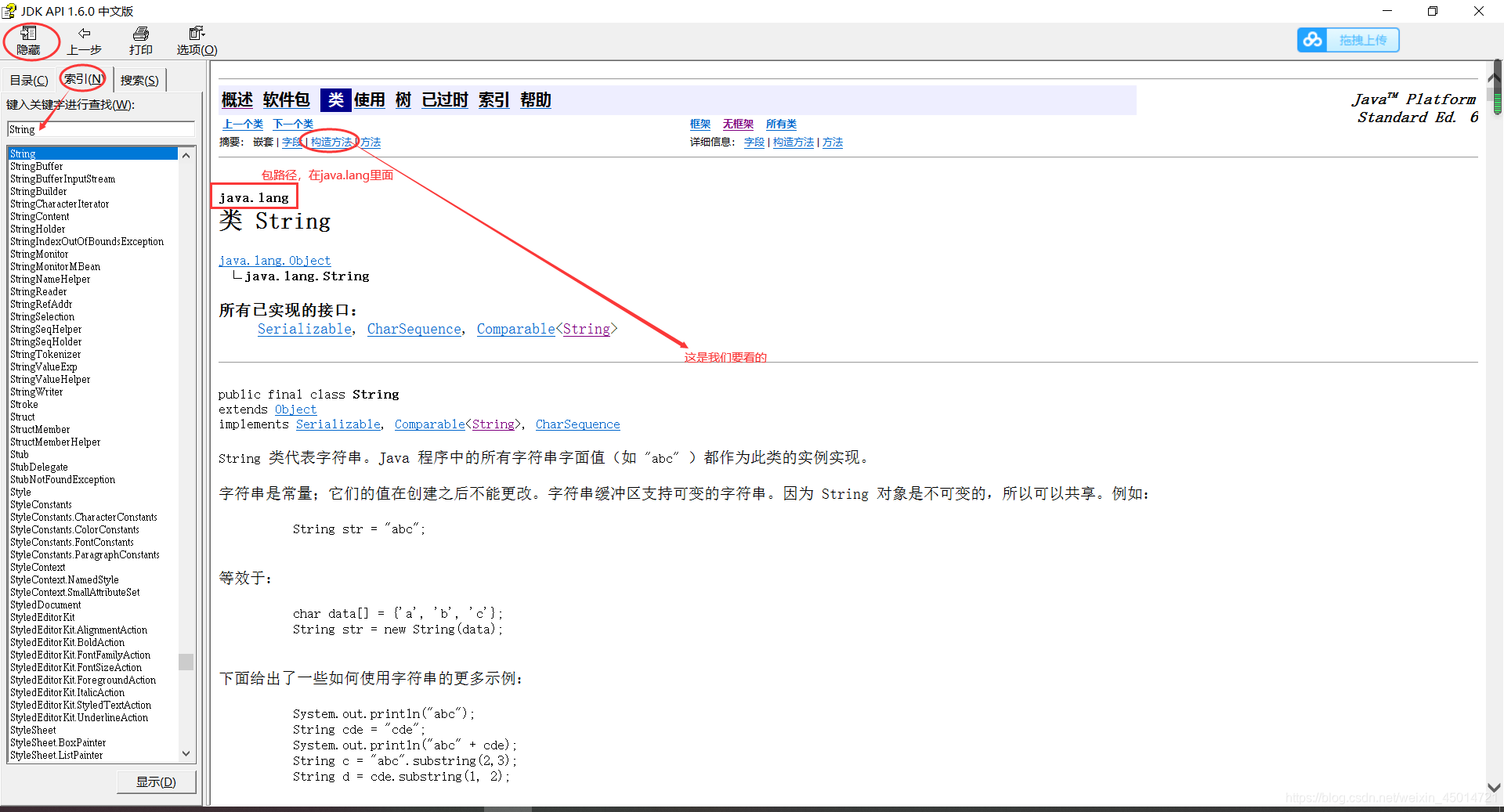
Task: Click the 拖拽上传 upload button
Action: 1363,40
